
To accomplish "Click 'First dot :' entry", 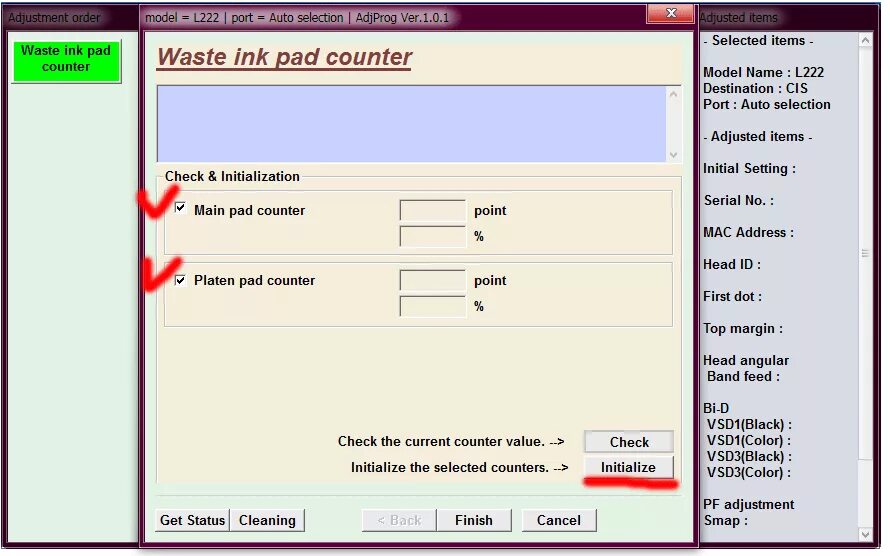I will 732,296.
